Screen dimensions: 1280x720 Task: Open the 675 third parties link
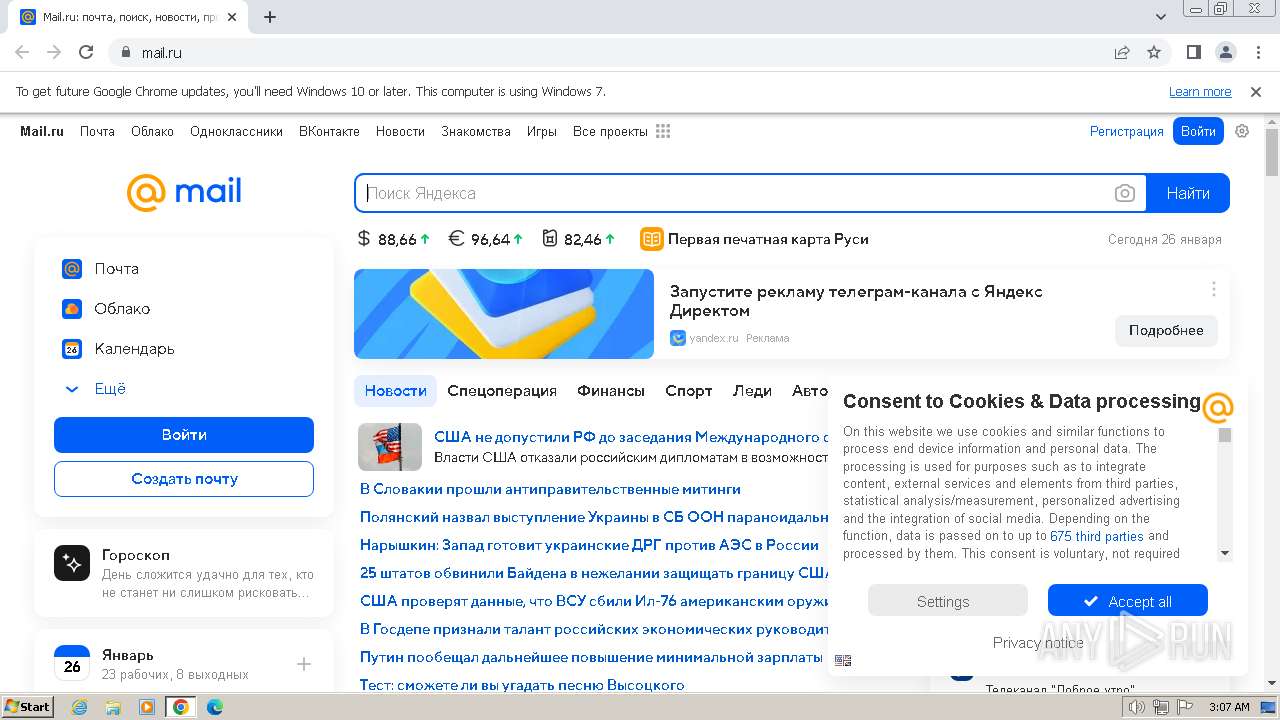(x=1097, y=536)
